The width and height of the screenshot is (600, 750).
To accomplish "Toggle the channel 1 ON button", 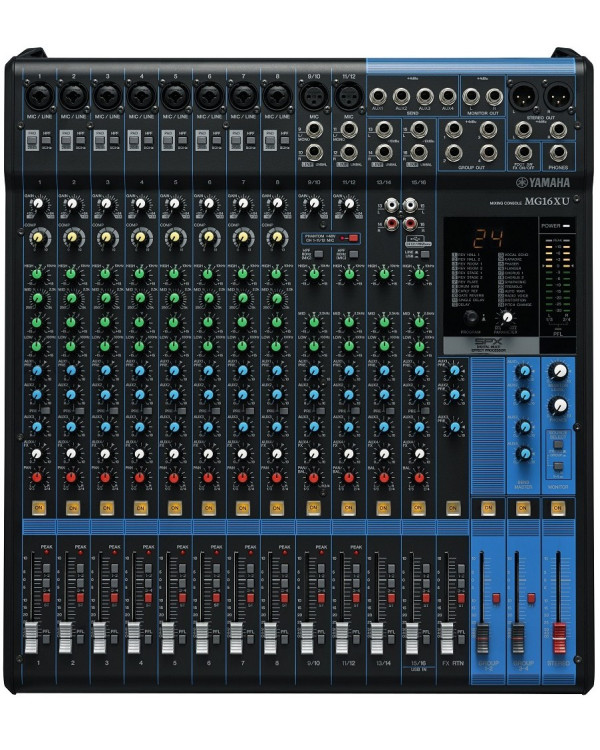I will (39, 508).
